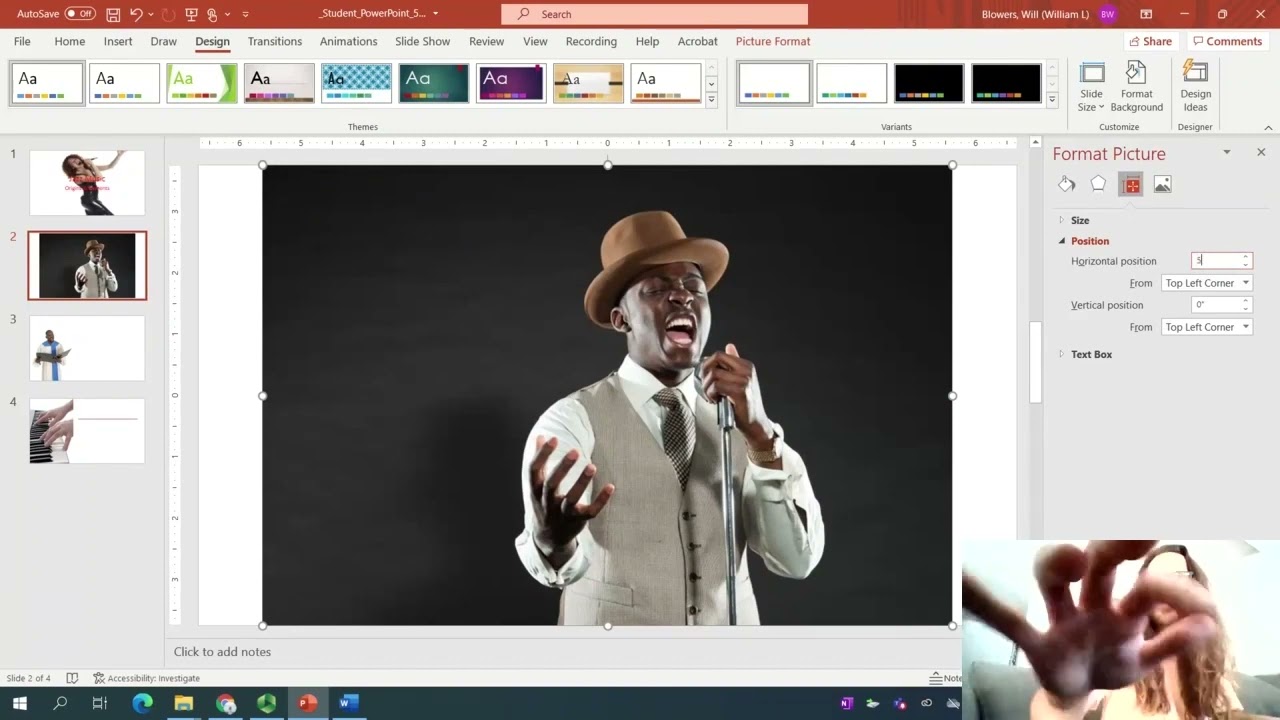The width and height of the screenshot is (1280, 720).
Task: Apply the green Facet theme
Action: 202,83
